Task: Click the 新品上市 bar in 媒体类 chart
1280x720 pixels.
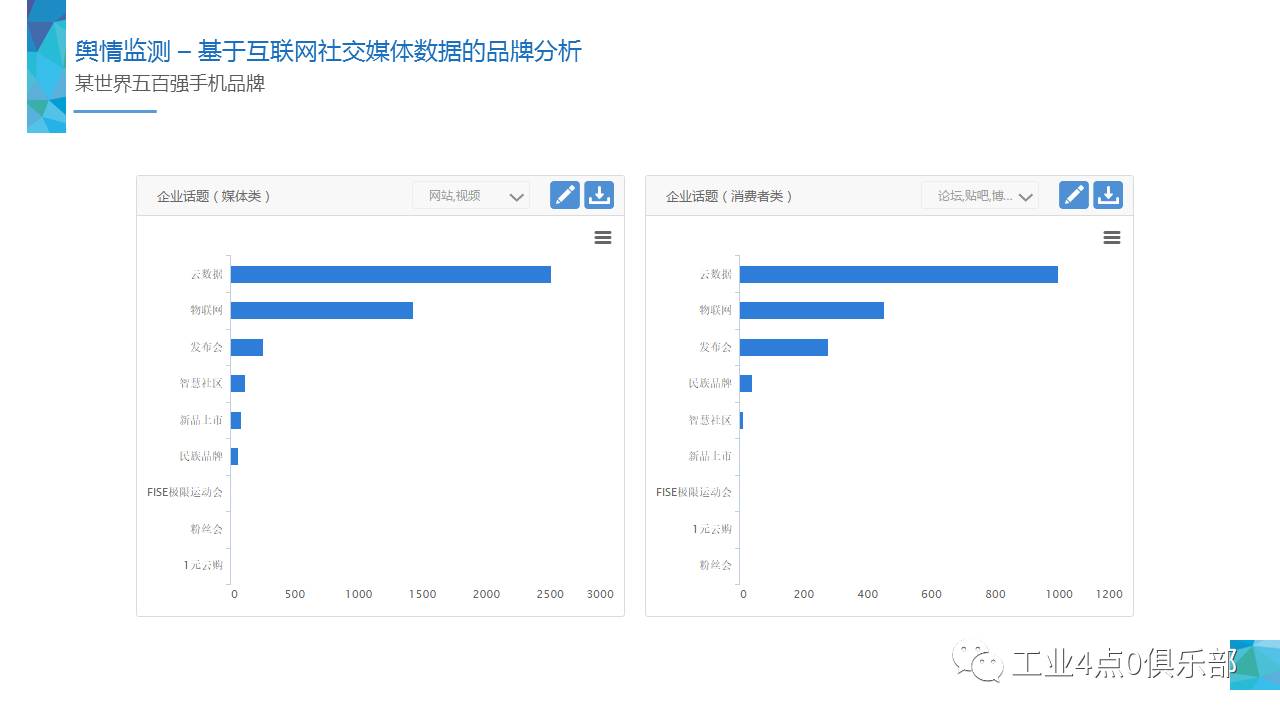Action: click(236, 420)
